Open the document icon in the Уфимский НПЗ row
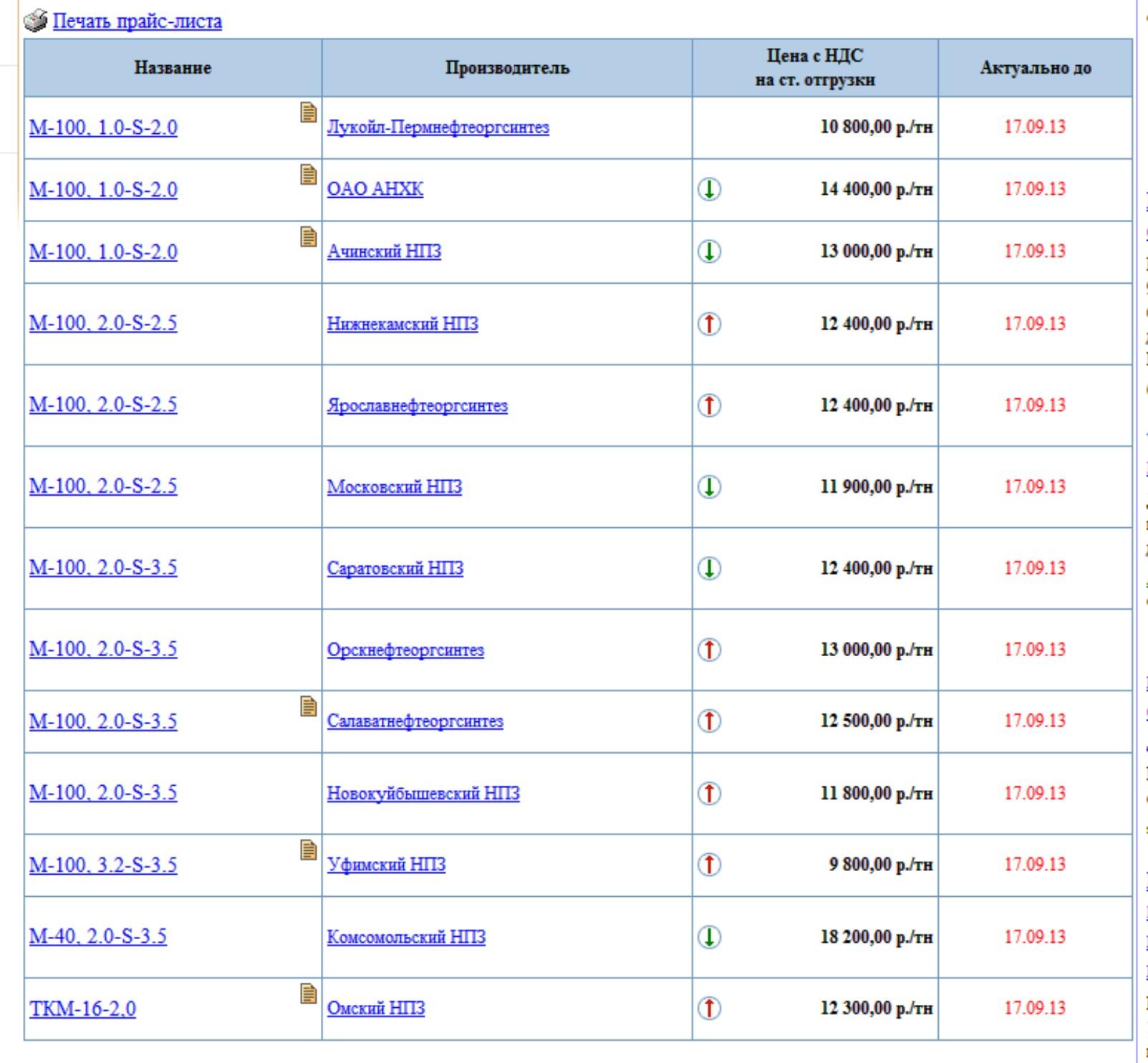 (309, 850)
